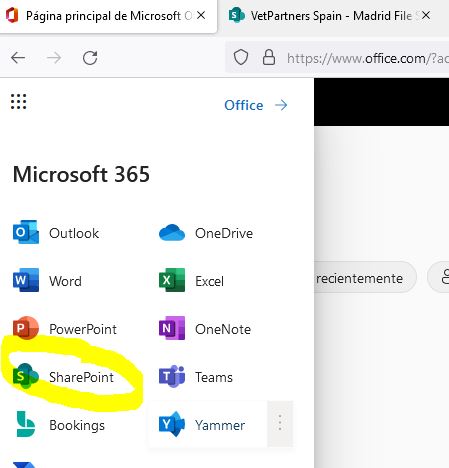
Task: Close the Página principal de Microsoft tab
Action: pyautogui.click(x=201, y=15)
